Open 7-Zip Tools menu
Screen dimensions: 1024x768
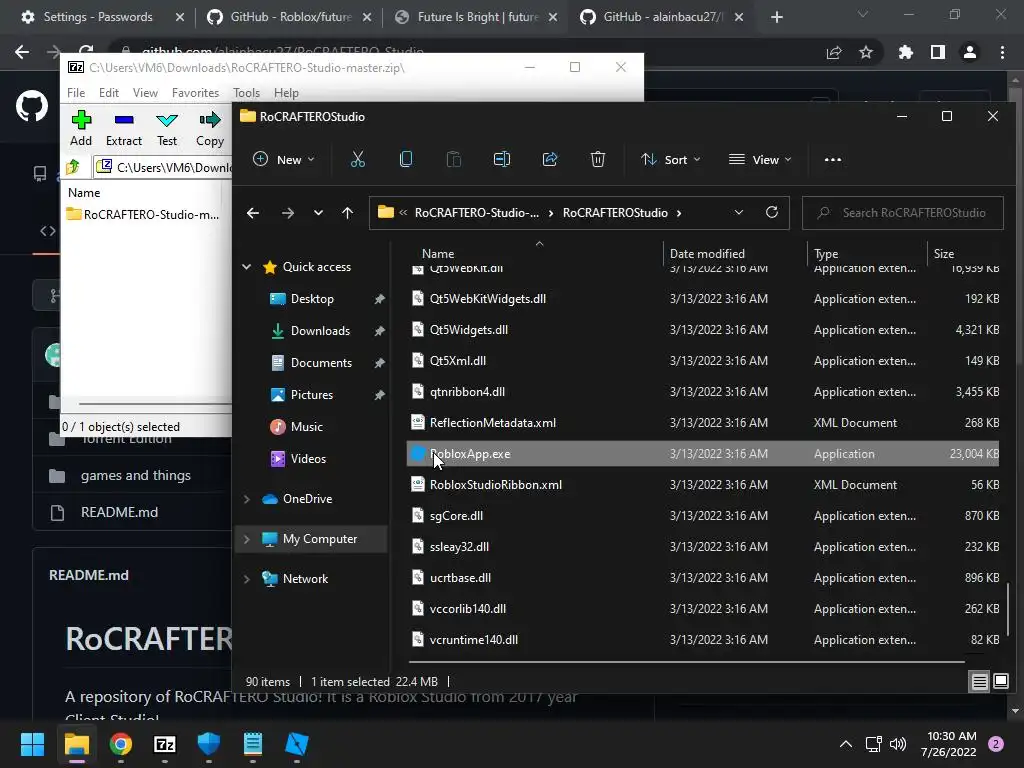point(246,93)
